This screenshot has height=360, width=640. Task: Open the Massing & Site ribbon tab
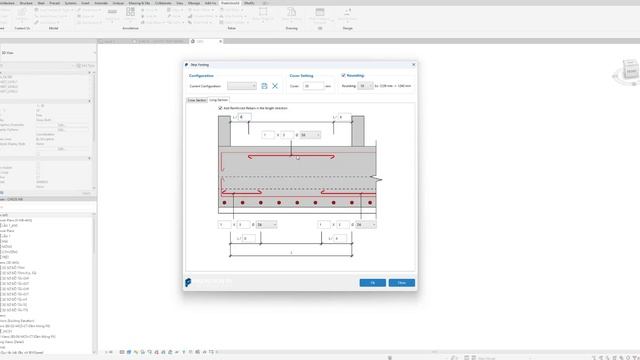[x=139, y=3]
